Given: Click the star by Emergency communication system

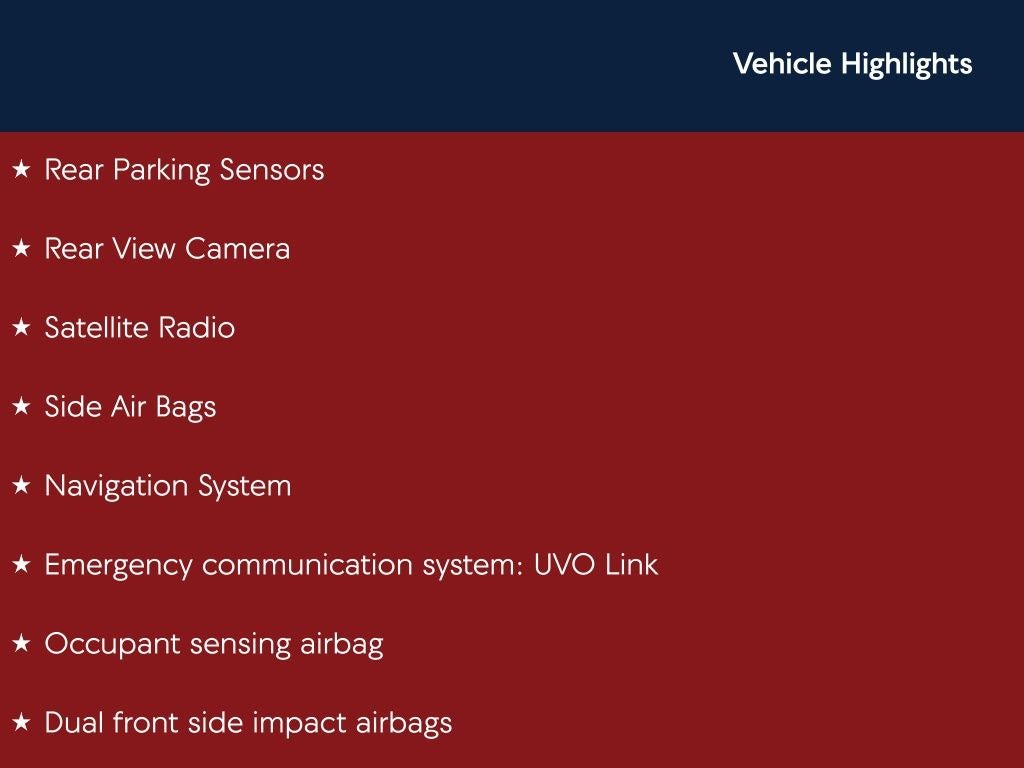Looking at the screenshot, I should click(21, 566).
